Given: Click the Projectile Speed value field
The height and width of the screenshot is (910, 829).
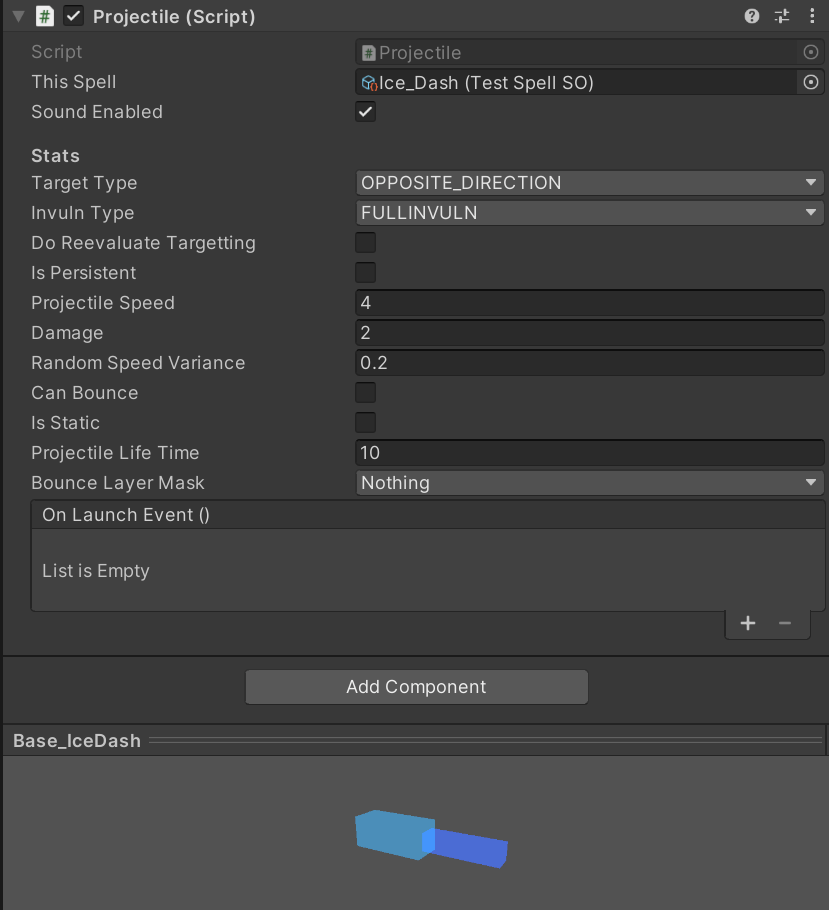Looking at the screenshot, I should point(590,302).
